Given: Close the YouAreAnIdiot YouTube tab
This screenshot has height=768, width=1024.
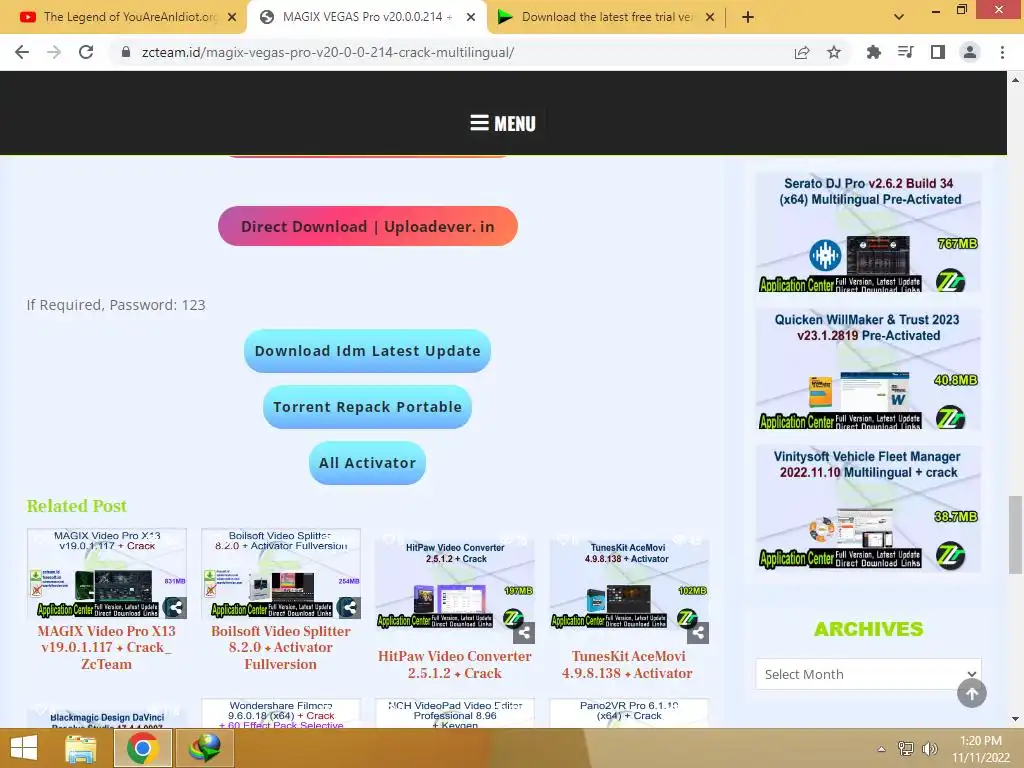Looking at the screenshot, I should 232,18.
